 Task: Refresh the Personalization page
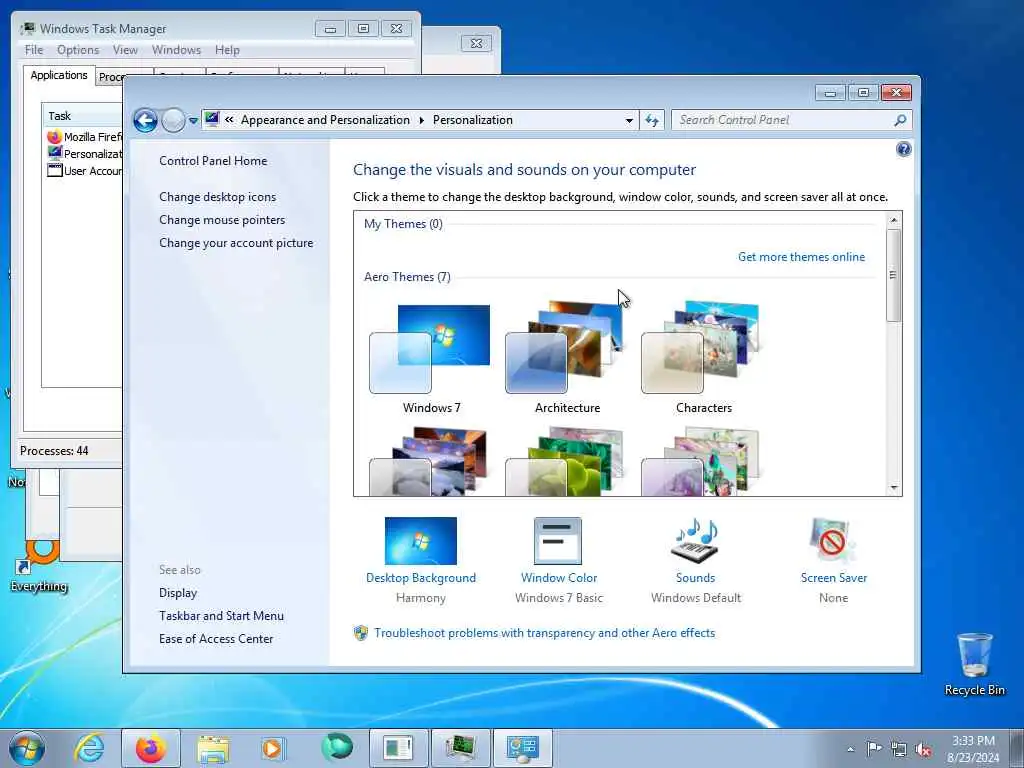point(652,120)
